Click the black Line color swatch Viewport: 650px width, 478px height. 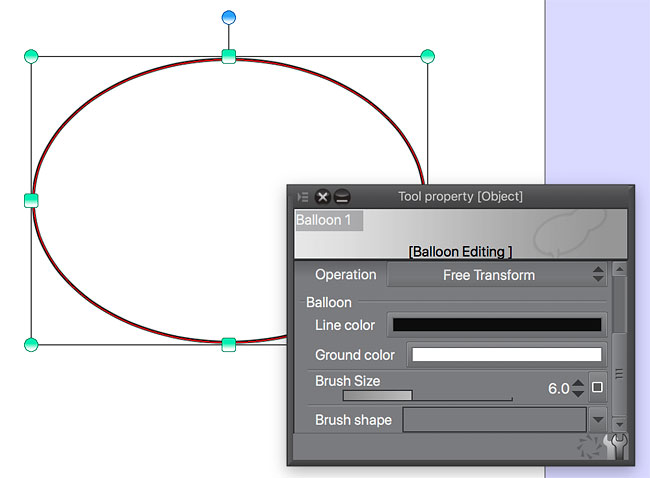click(x=497, y=325)
